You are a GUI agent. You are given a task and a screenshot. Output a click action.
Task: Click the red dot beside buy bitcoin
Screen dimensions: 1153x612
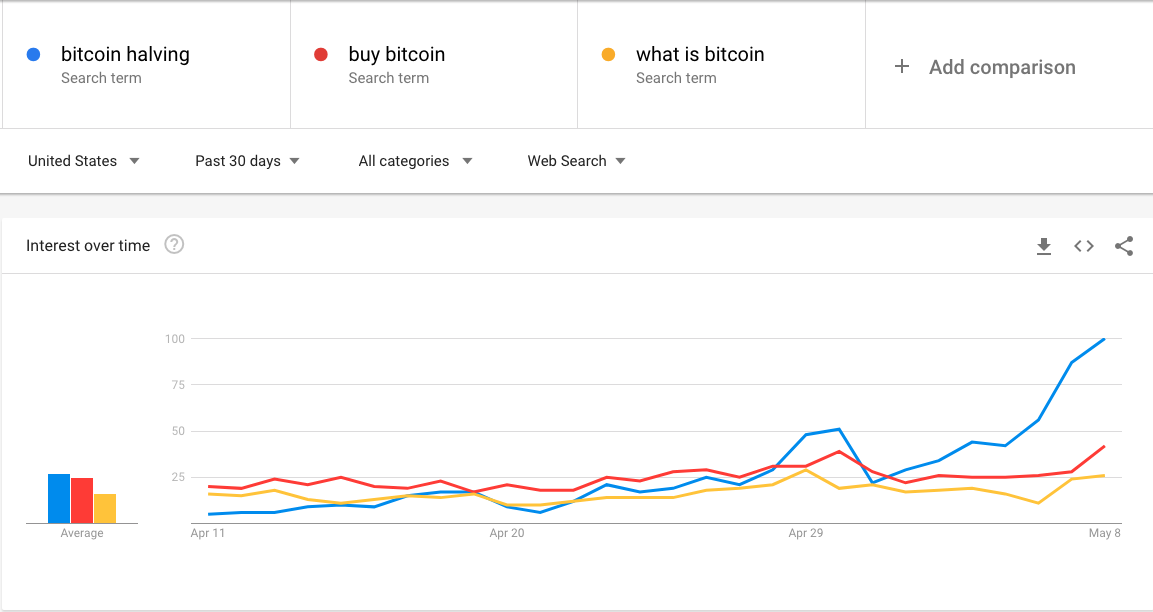click(x=321, y=55)
